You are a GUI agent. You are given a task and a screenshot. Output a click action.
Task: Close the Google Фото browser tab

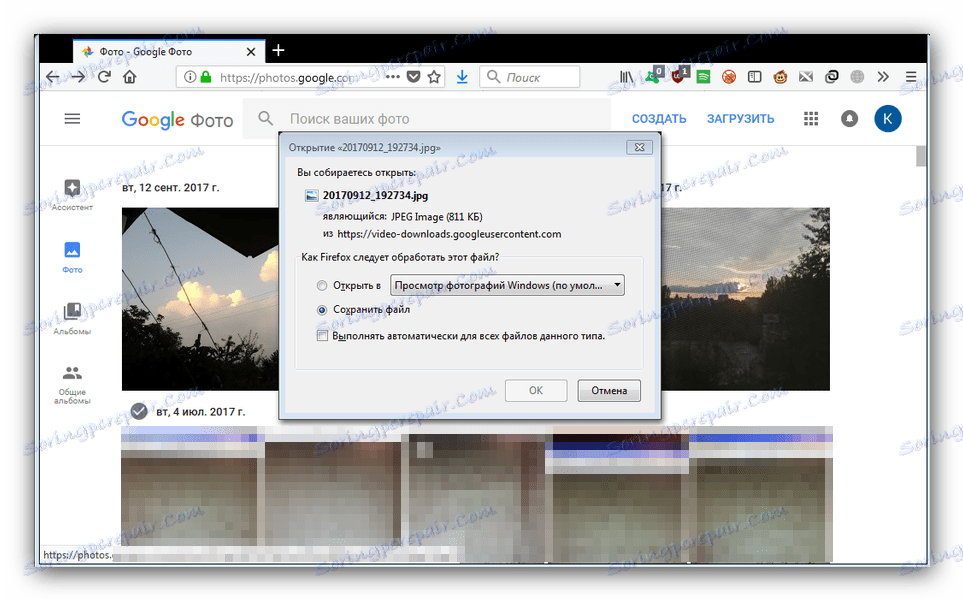point(251,52)
